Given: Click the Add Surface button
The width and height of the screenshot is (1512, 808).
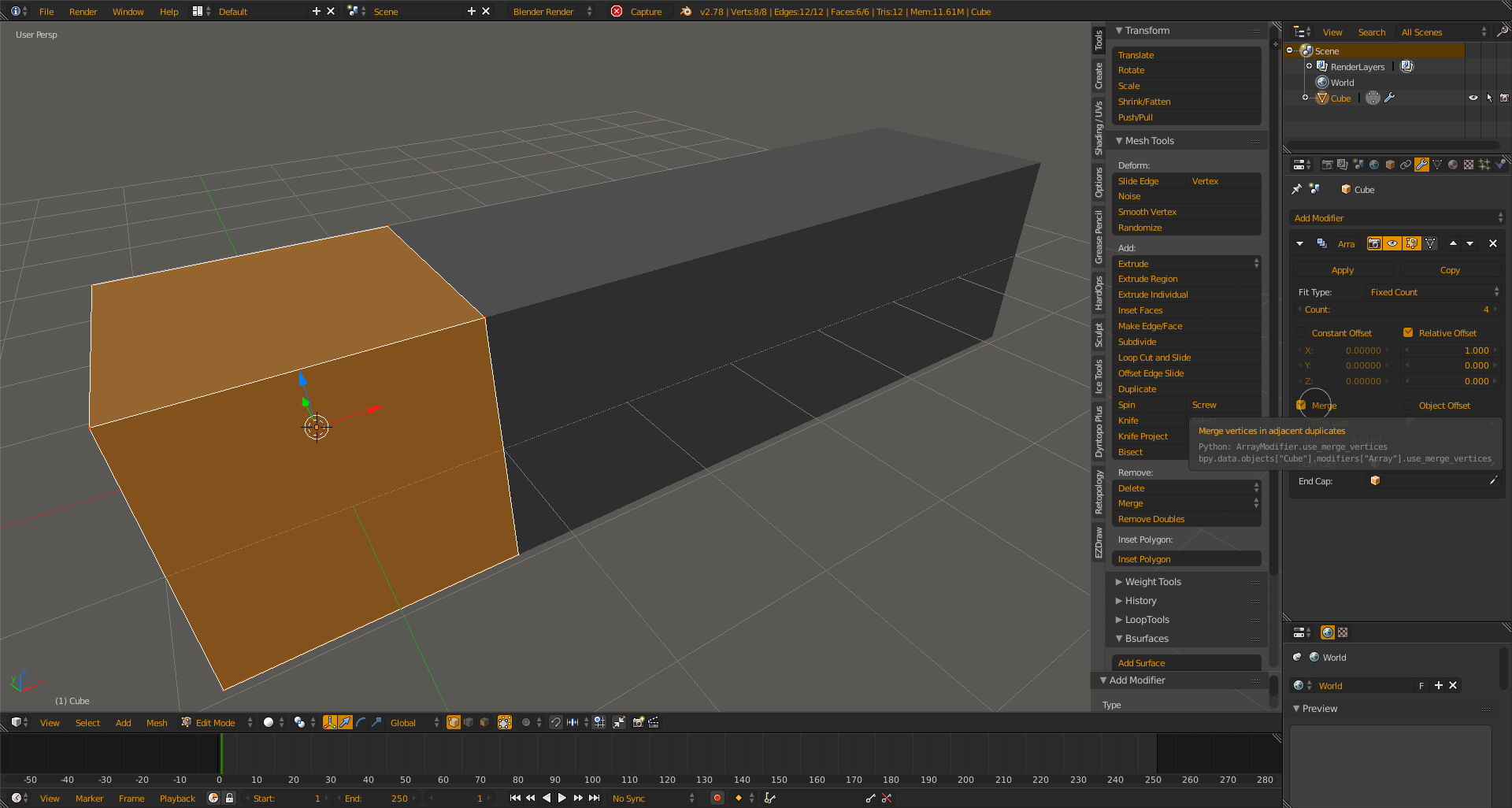Looking at the screenshot, I should tap(1186, 663).
